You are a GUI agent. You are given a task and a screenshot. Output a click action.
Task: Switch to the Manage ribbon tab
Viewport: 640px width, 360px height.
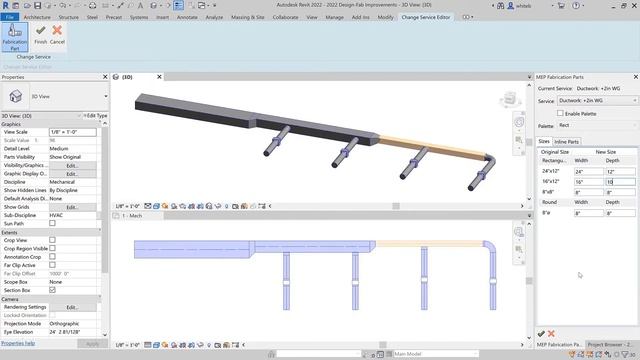pos(335,17)
